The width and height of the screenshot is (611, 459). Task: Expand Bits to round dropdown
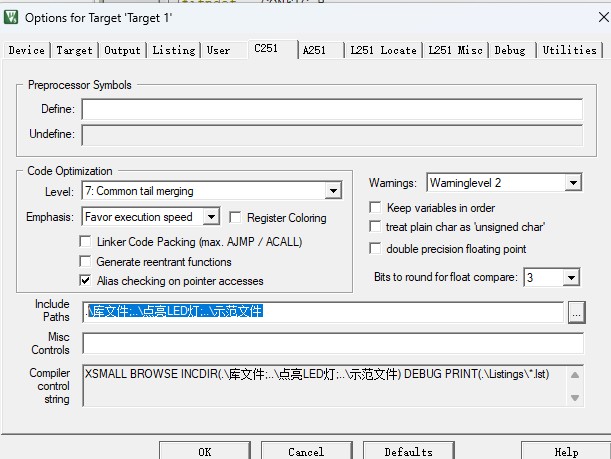click(571, 277)
